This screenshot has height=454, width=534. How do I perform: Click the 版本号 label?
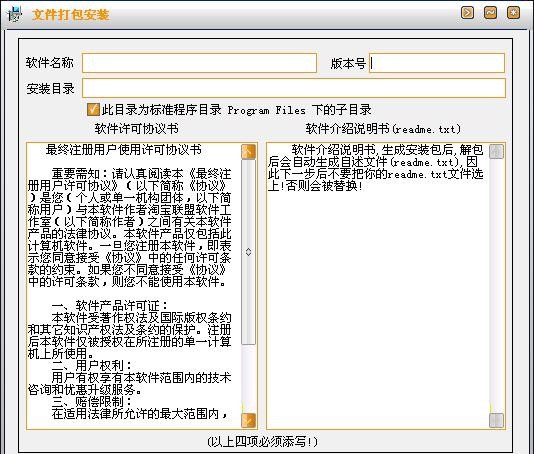pos(348,64)
